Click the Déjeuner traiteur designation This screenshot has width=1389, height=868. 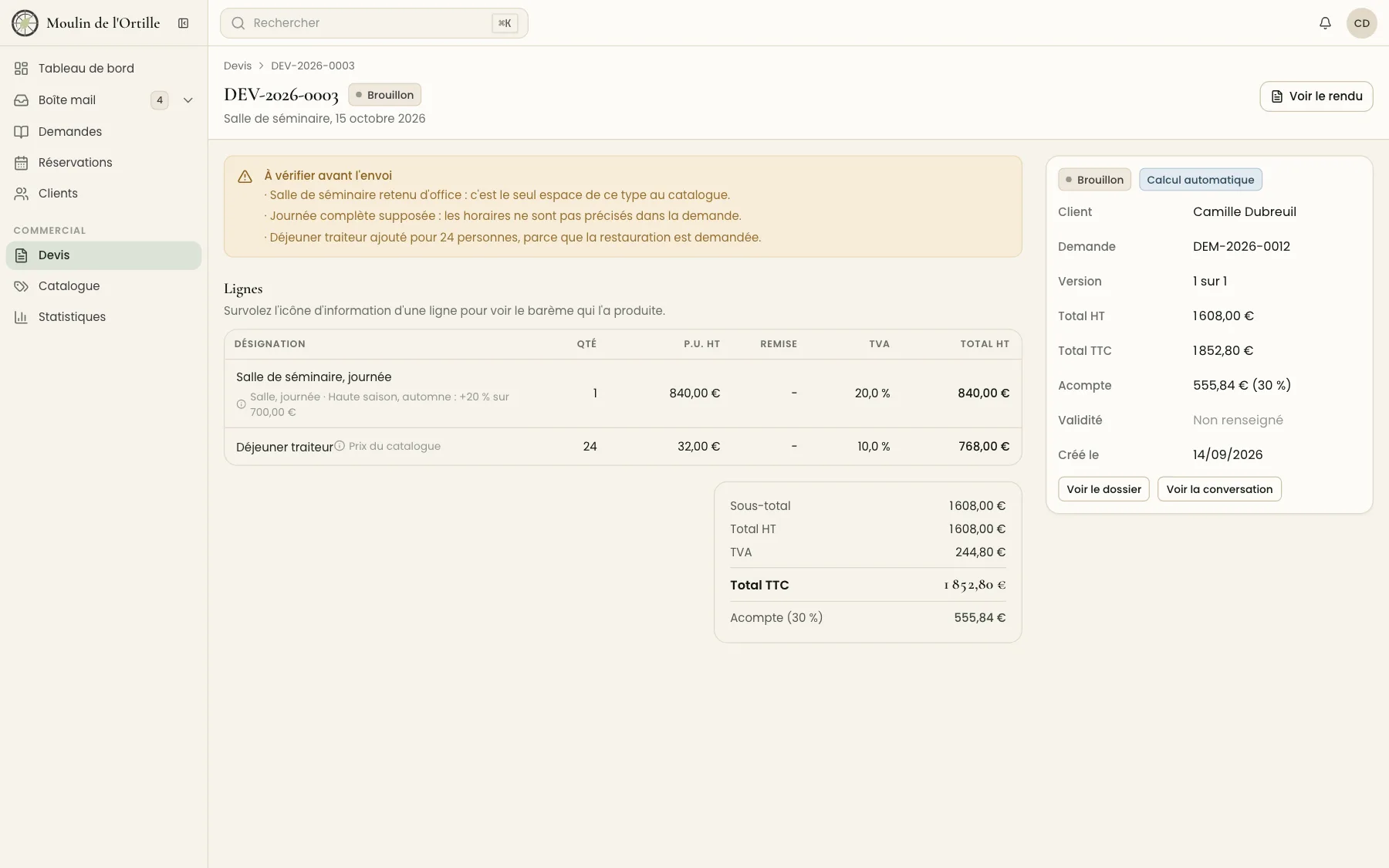285,448
